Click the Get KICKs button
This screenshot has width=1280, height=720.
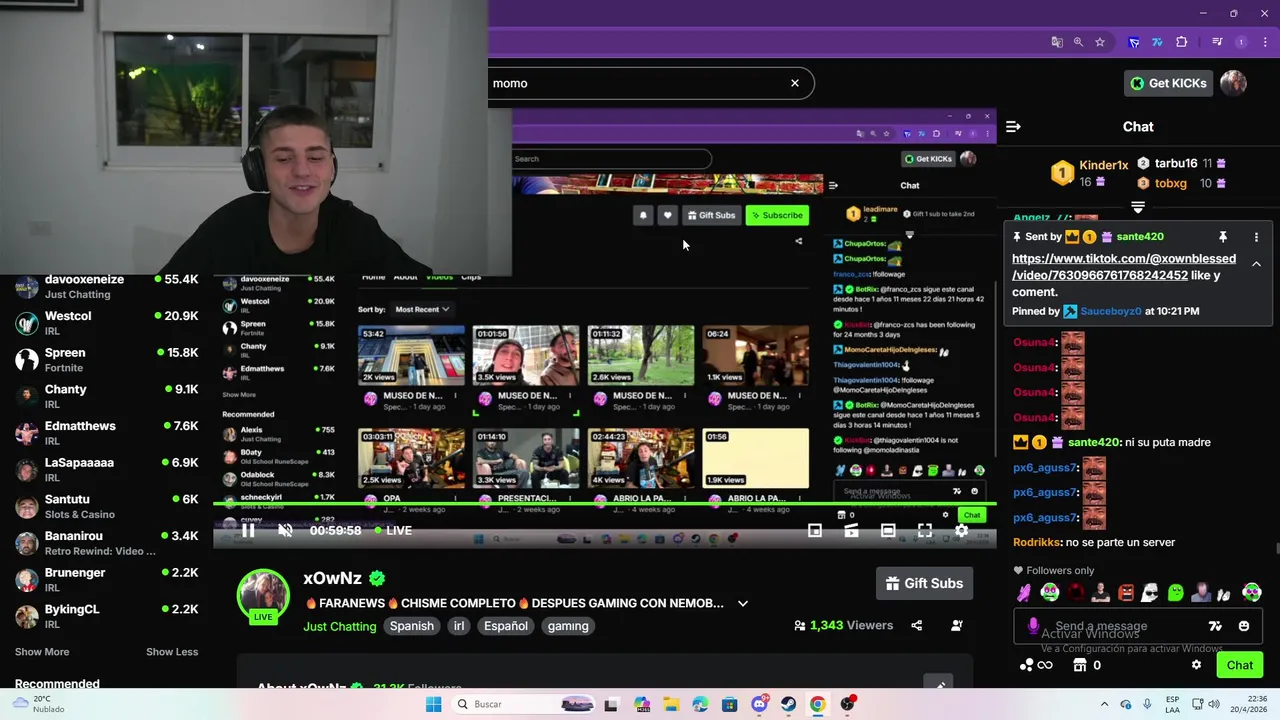(1168, 83)
